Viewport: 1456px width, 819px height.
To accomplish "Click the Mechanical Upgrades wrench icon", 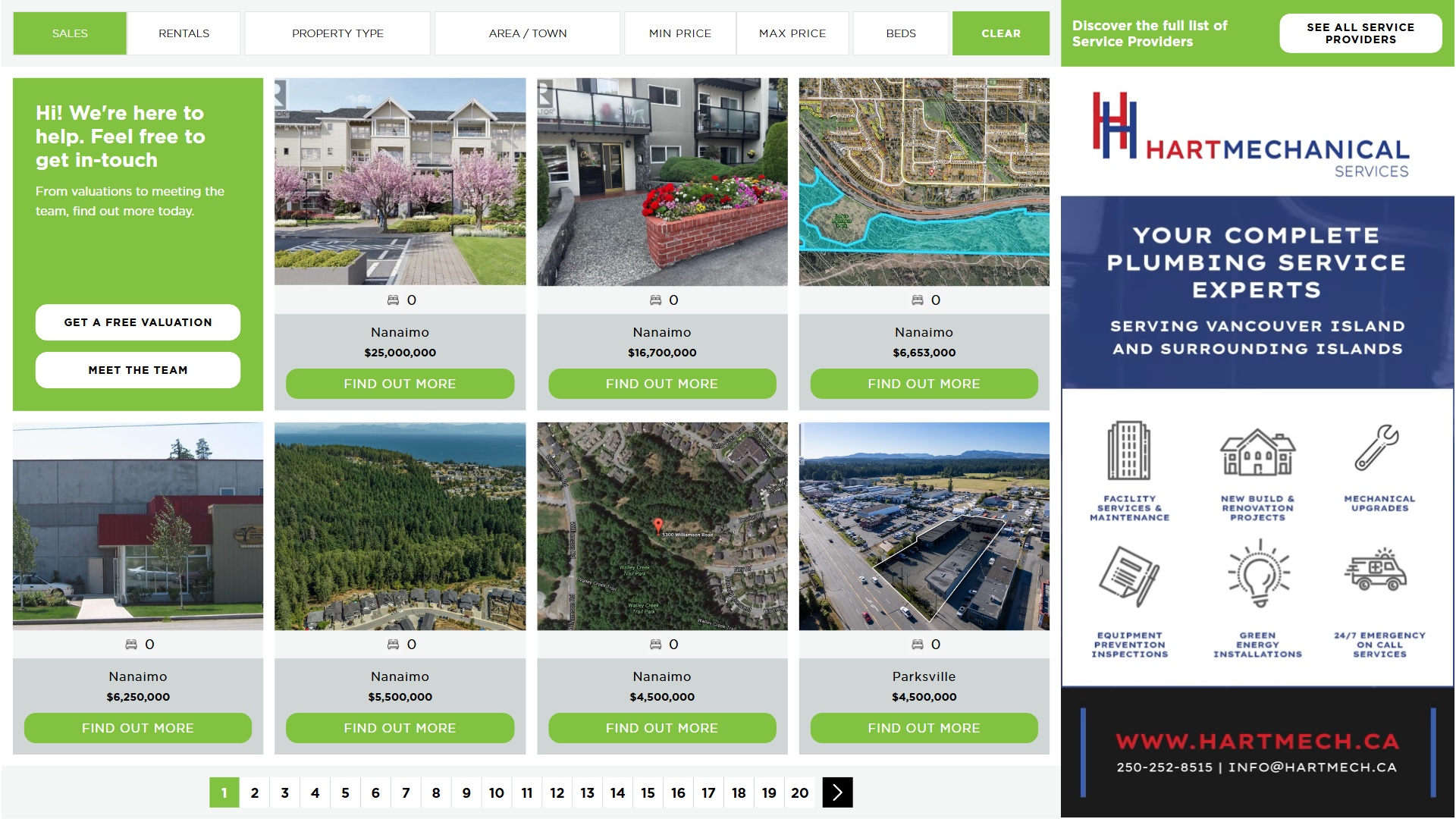I will pos(1377,448).
